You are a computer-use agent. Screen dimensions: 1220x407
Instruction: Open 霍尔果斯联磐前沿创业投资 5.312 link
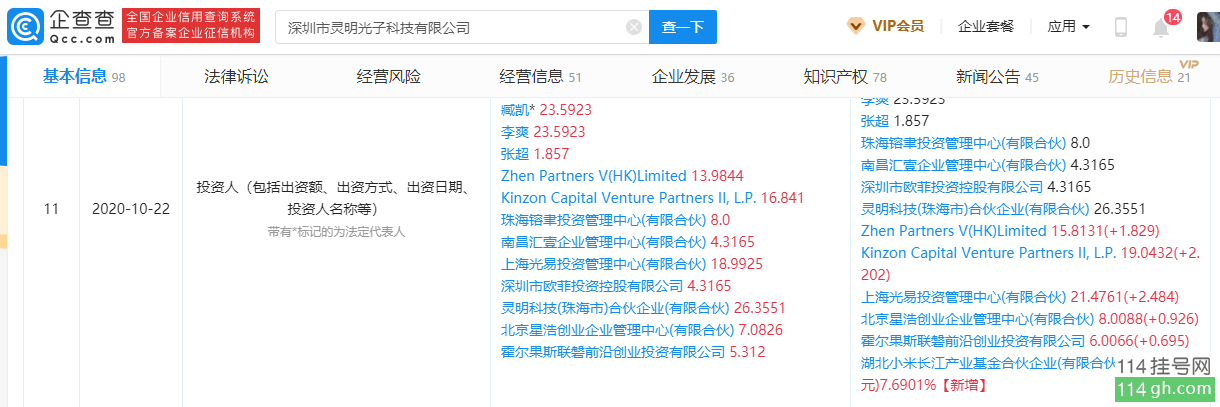(612, 351)
